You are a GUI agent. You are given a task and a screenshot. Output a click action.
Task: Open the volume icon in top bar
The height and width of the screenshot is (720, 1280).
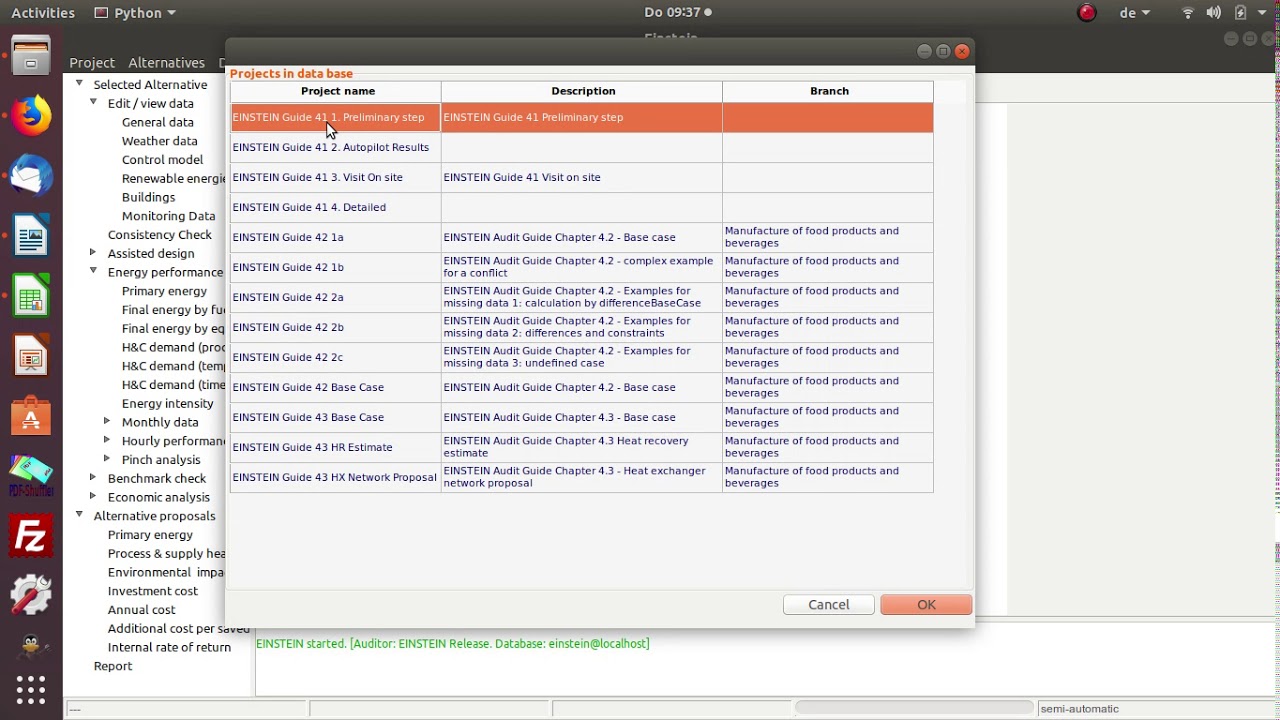[1214, 13]
